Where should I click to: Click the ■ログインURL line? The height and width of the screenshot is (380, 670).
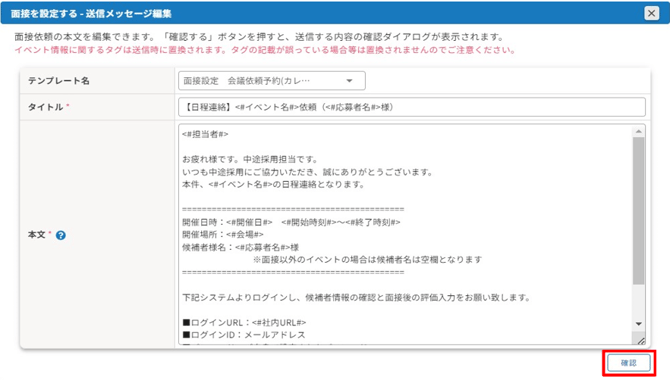click(244, 322)
